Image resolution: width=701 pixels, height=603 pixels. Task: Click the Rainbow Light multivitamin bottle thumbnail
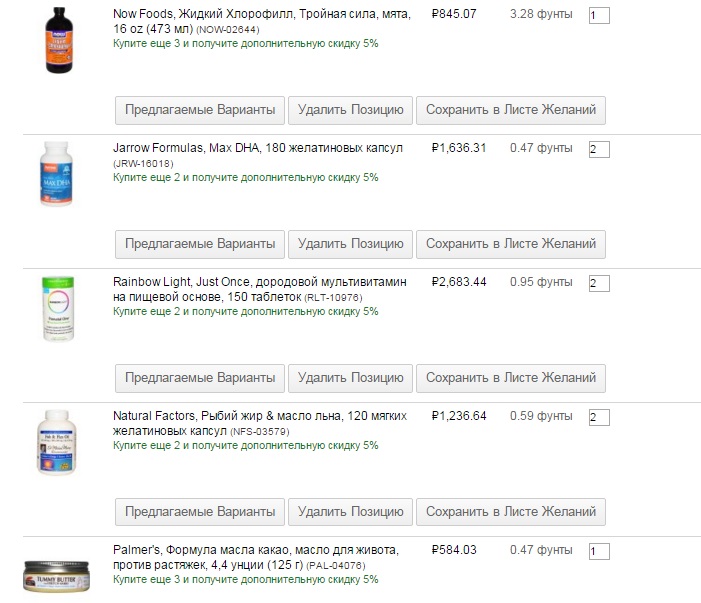pyautogui.click(x=59, y=308)
